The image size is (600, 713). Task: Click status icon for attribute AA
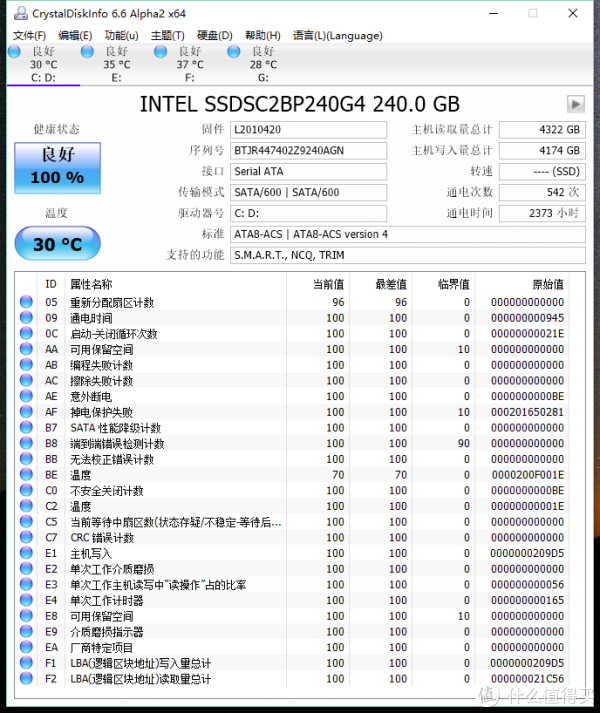click(26, 348)
